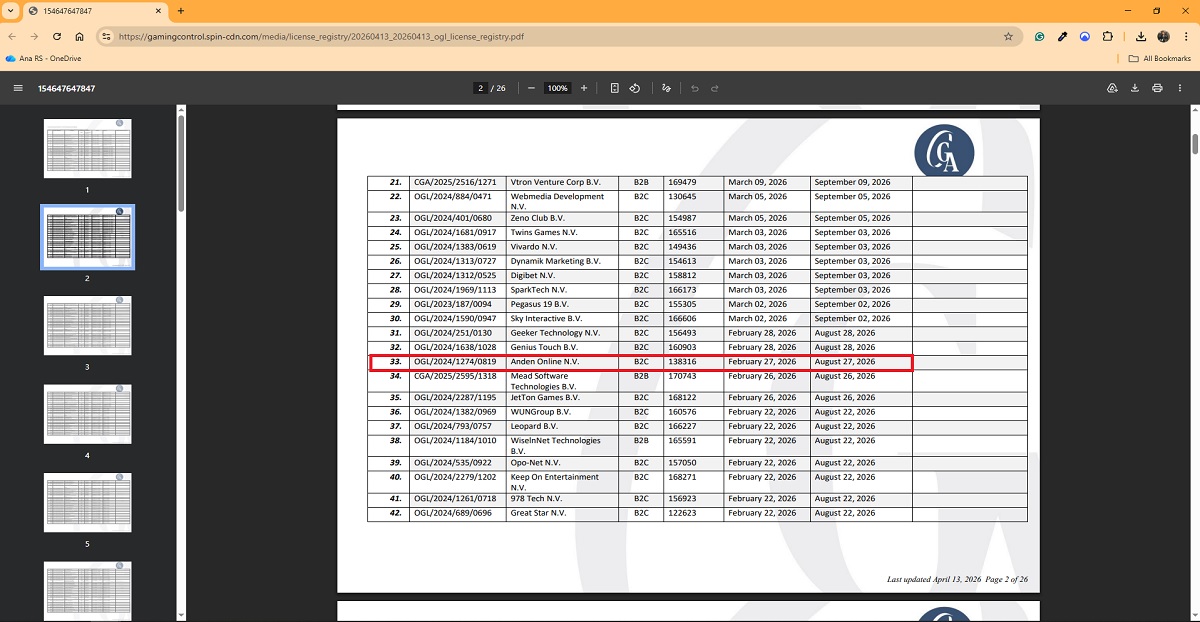Activate the draw annotation tool
This screenshot has height=622, width=1200.
click(x=666, y=88)
